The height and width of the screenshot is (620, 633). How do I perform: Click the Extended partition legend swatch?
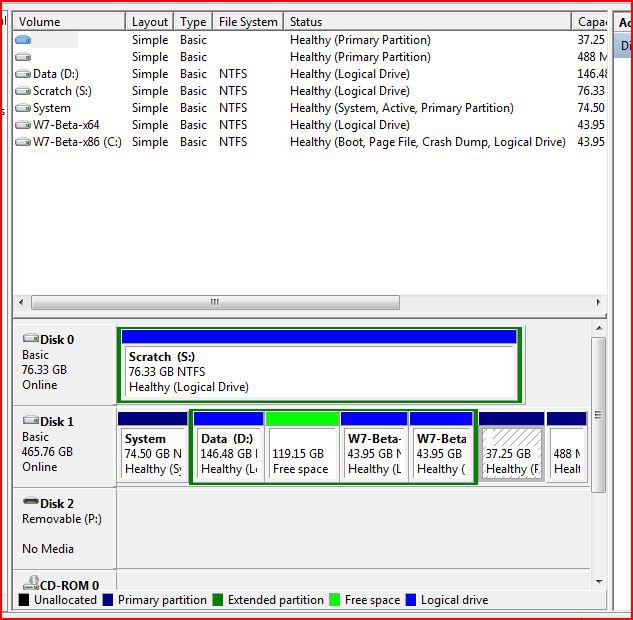tap(218, 600)
